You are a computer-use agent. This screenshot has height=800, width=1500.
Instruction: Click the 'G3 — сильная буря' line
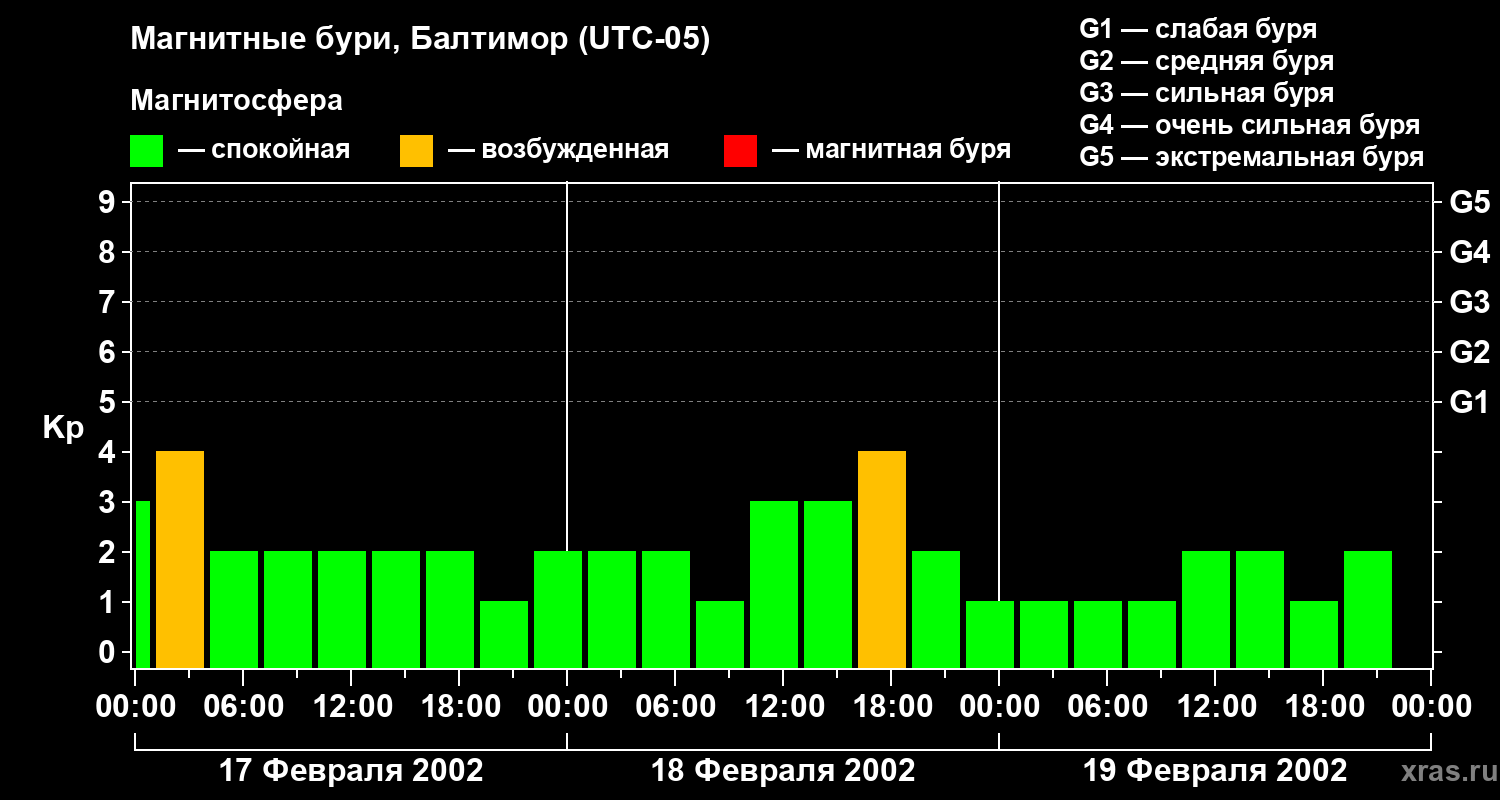click(x=1206, y=93)
